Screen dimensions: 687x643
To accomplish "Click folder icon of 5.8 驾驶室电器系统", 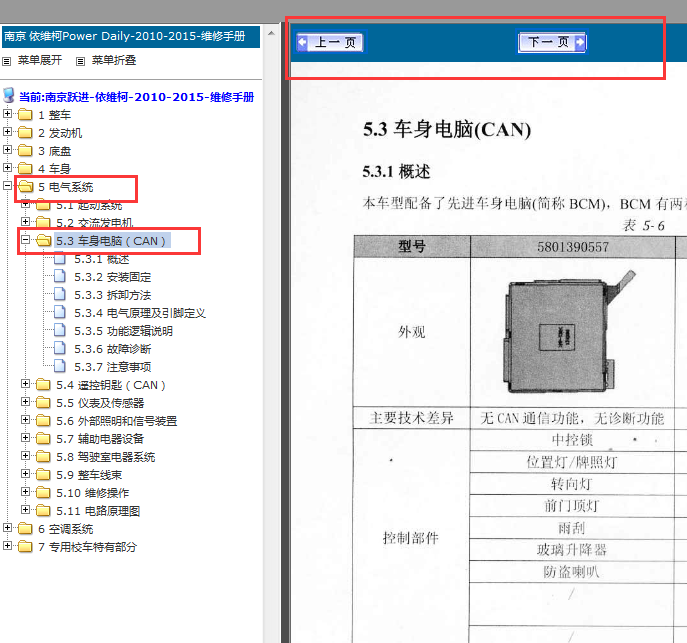I will click(43, 456).
